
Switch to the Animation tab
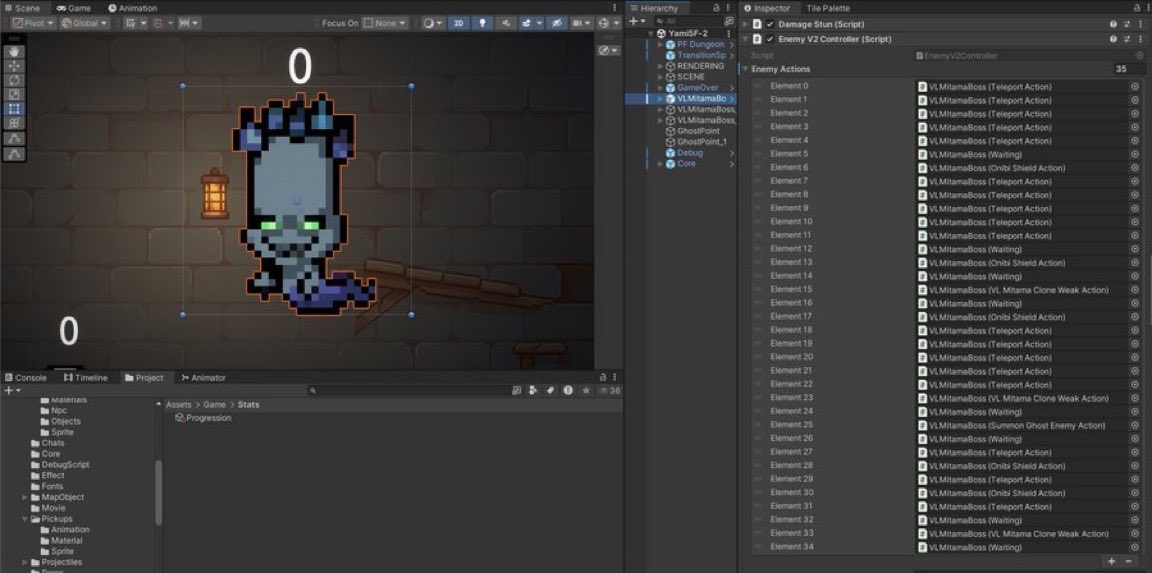coord(133,8)
